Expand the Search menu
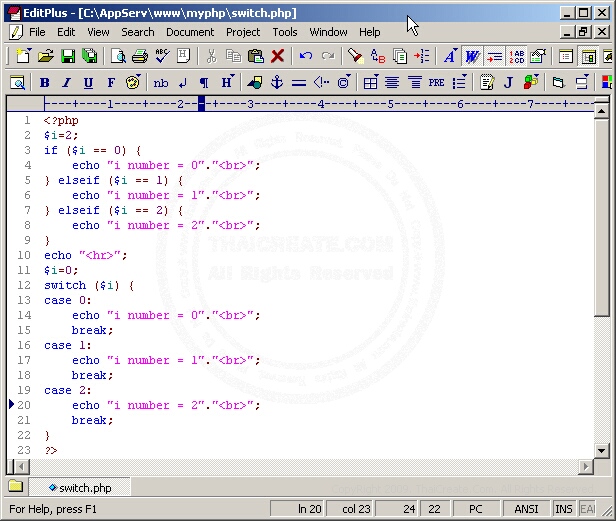 138,32
